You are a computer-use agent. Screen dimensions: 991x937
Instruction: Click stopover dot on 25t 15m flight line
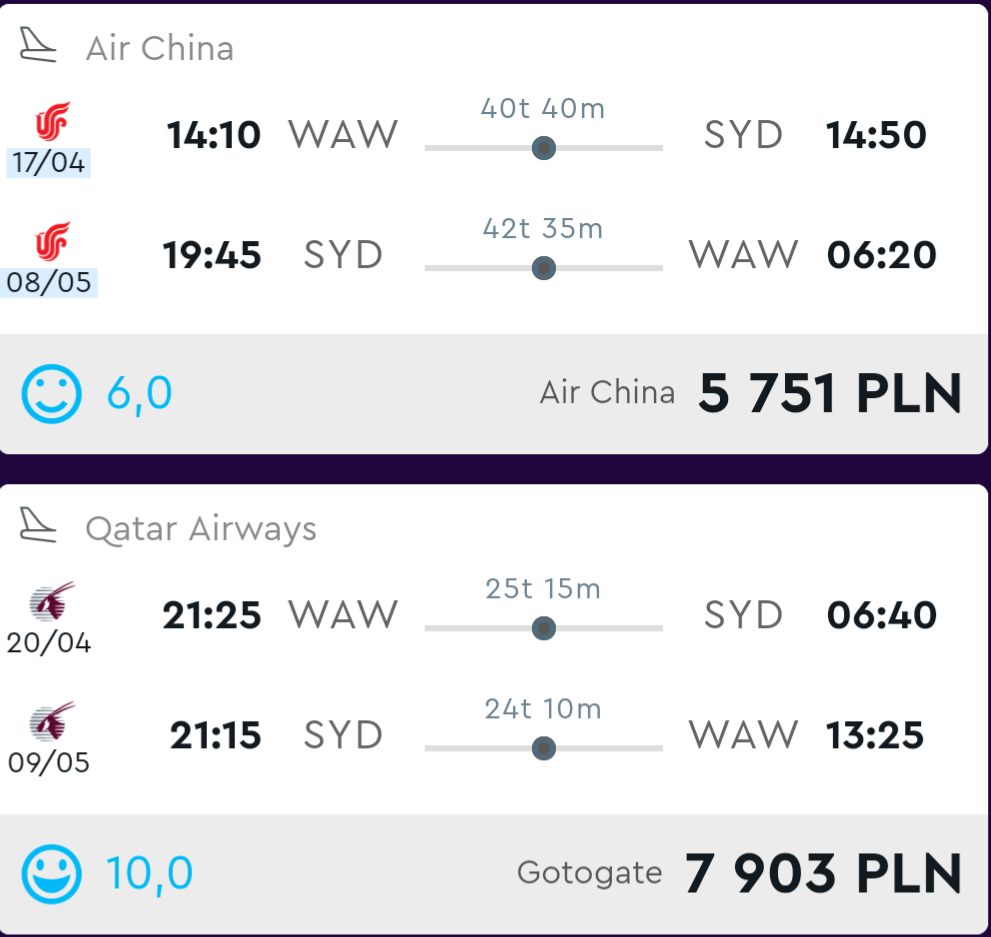(x=544, y=628)
